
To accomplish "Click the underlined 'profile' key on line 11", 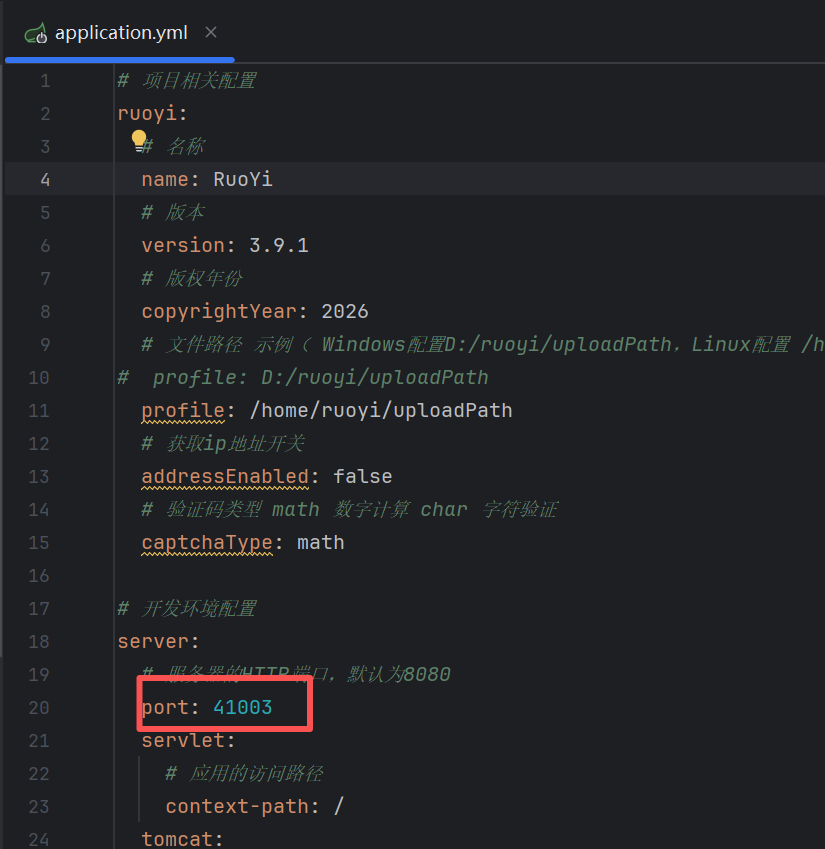I will (x=183, y=411).
